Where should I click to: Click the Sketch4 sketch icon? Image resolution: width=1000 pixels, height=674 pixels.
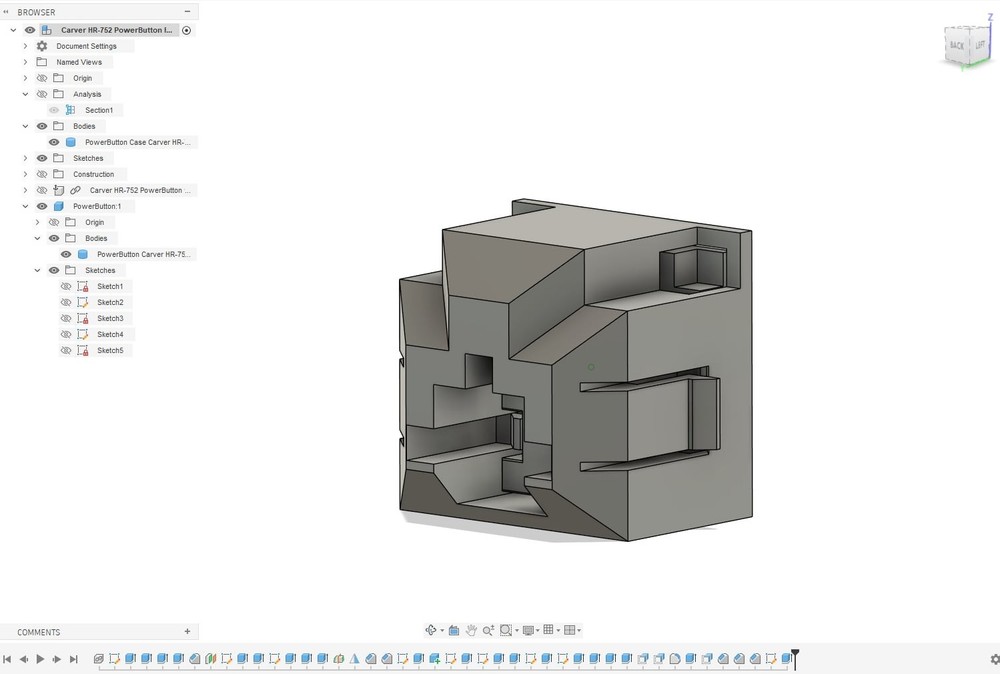(83, 334)
